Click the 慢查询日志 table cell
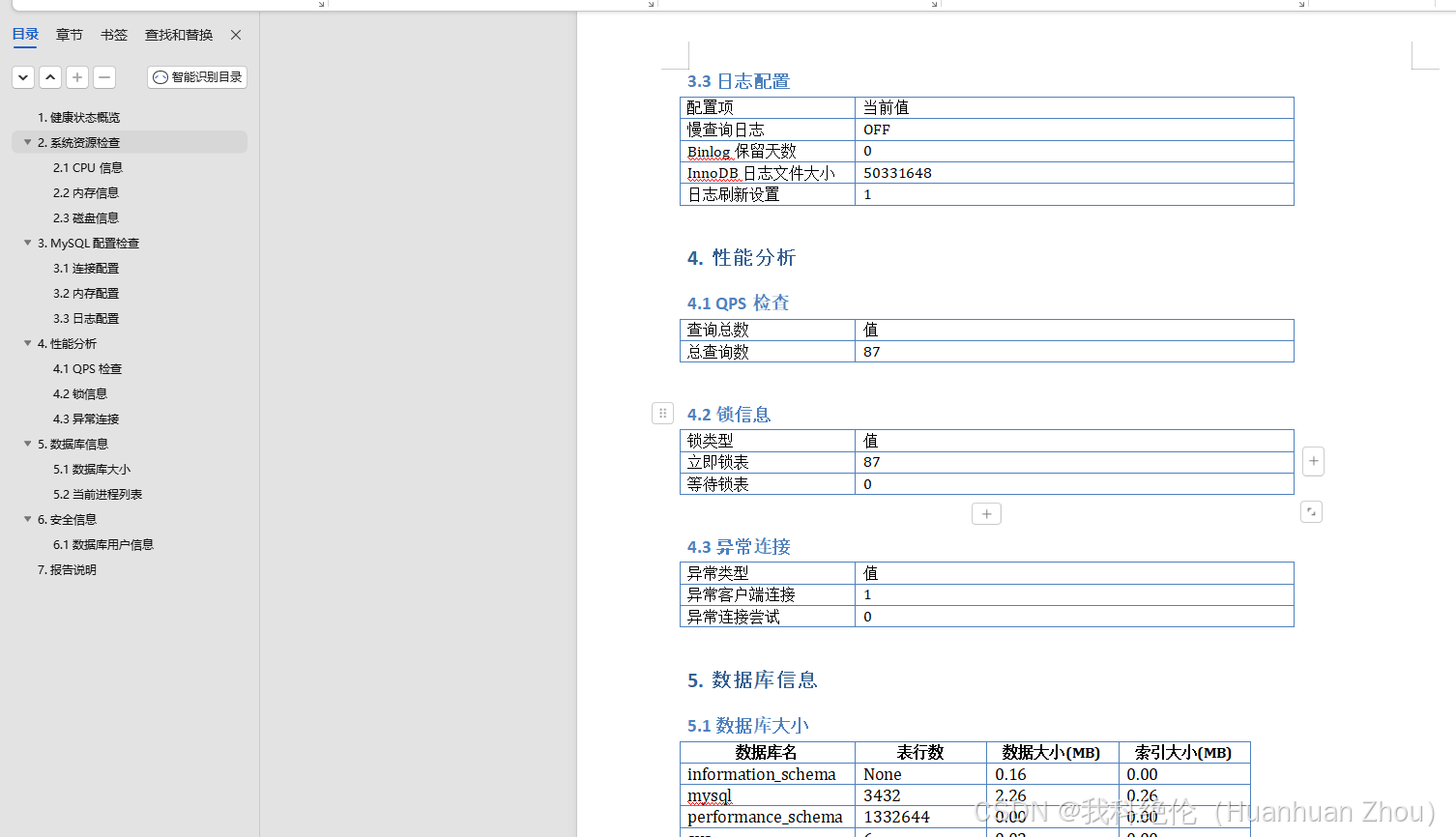This screenshot has width=1456, height=837. point(768,130)
